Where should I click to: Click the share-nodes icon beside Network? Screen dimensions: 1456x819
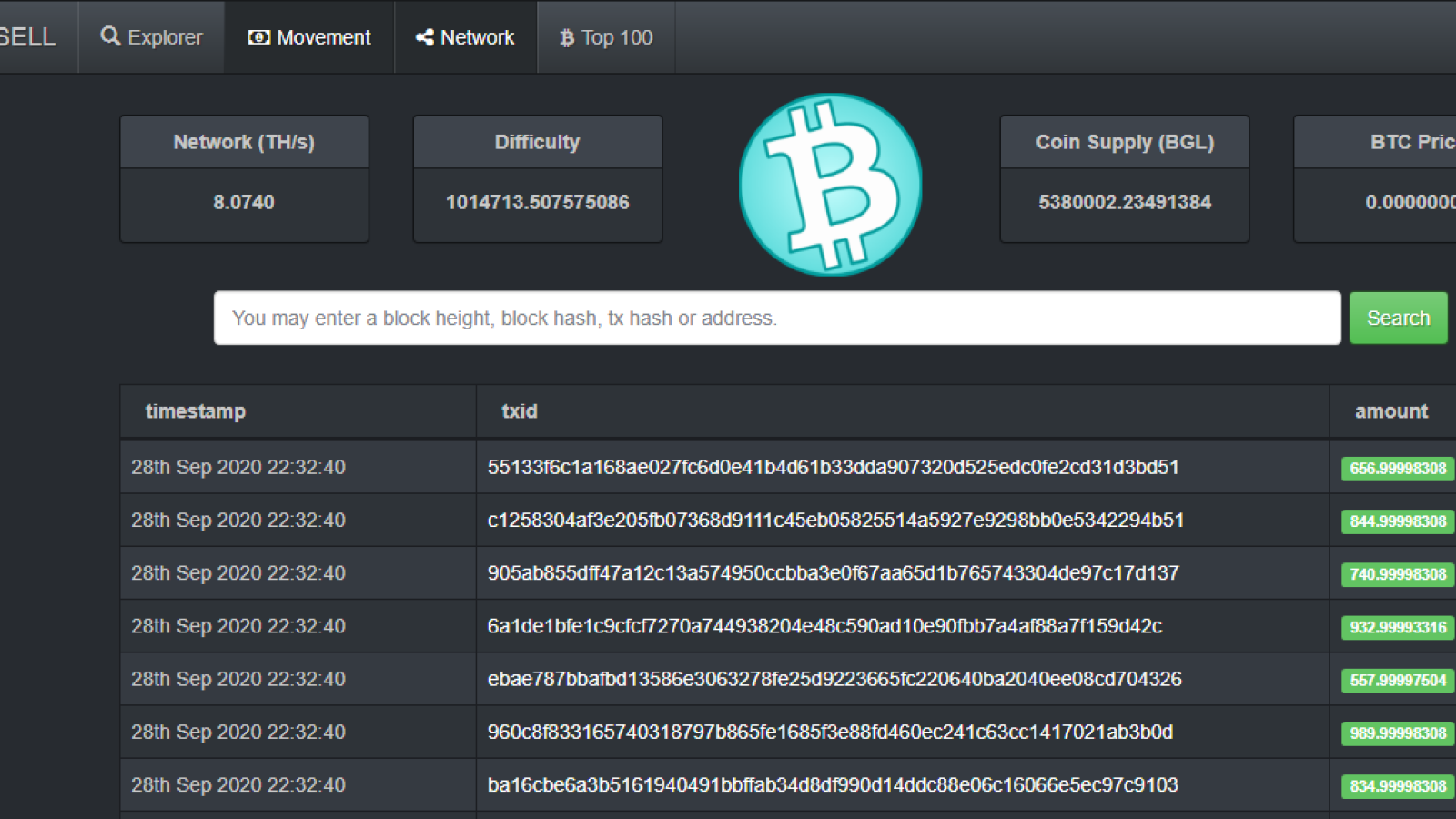pos(424,37)
